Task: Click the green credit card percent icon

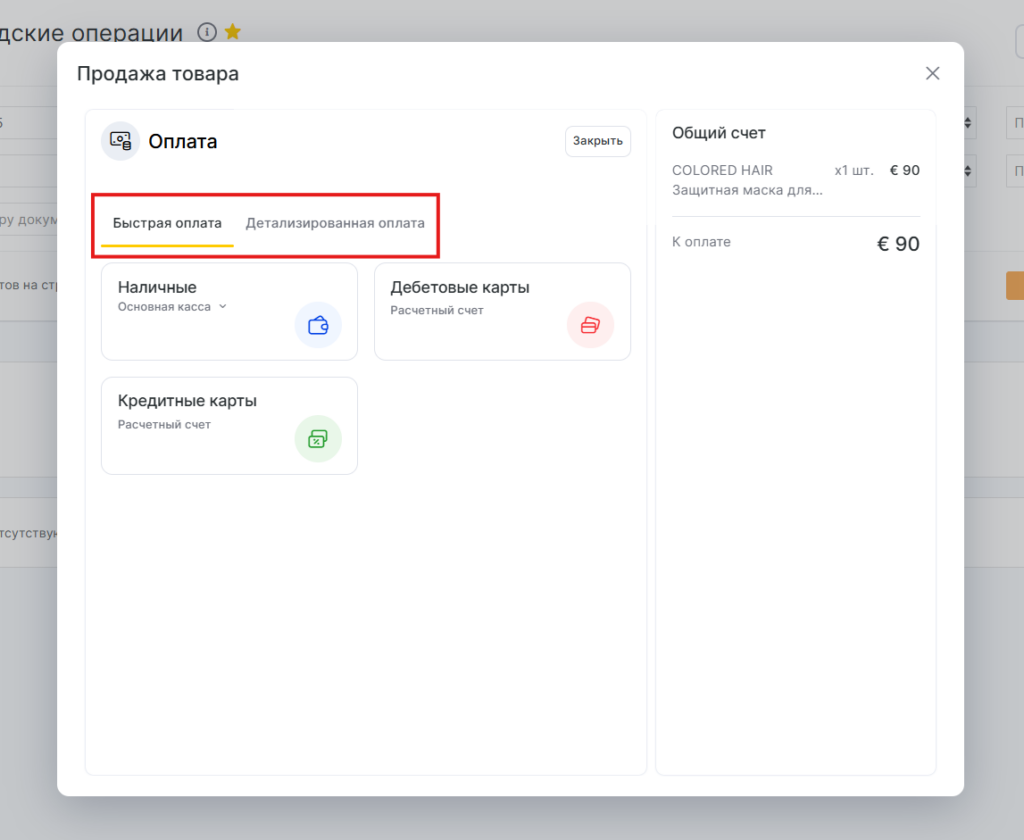Action: (x=318, y=439)
